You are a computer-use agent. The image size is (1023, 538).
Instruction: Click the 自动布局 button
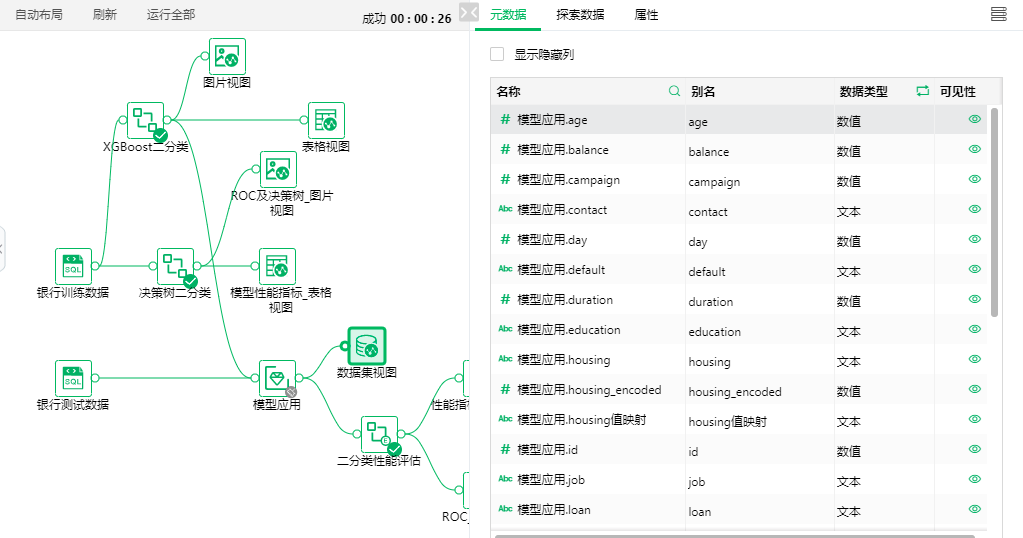(39, 14)
